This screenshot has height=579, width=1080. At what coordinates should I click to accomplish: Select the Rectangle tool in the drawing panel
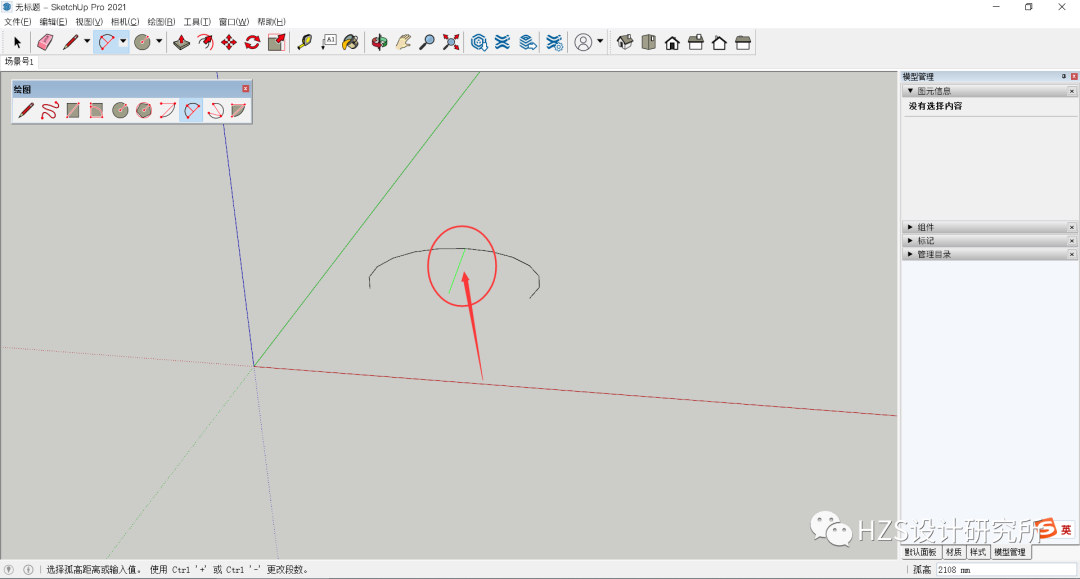[x=72, y=110]
